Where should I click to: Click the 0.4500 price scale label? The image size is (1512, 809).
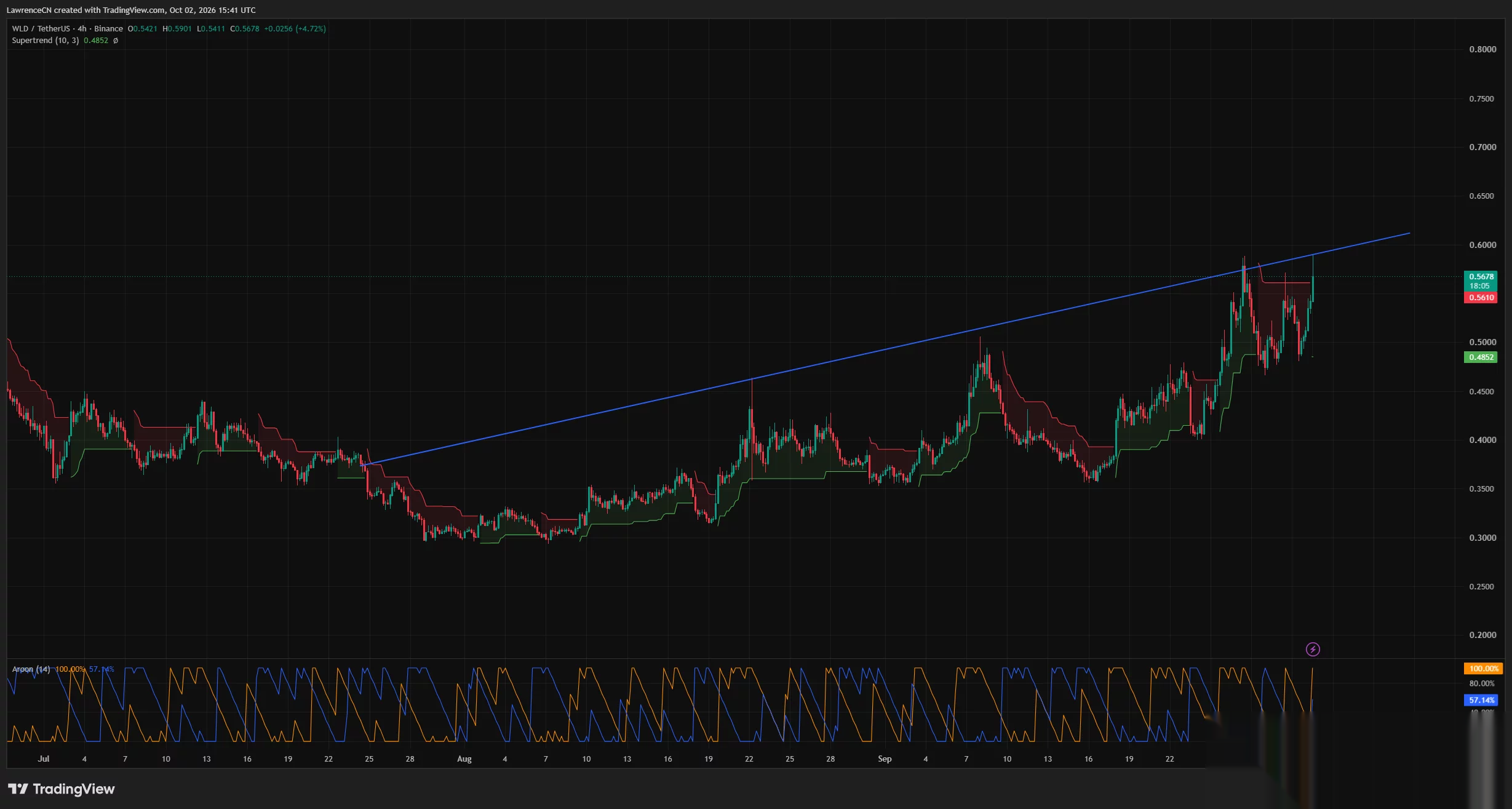coord(1482,392)
